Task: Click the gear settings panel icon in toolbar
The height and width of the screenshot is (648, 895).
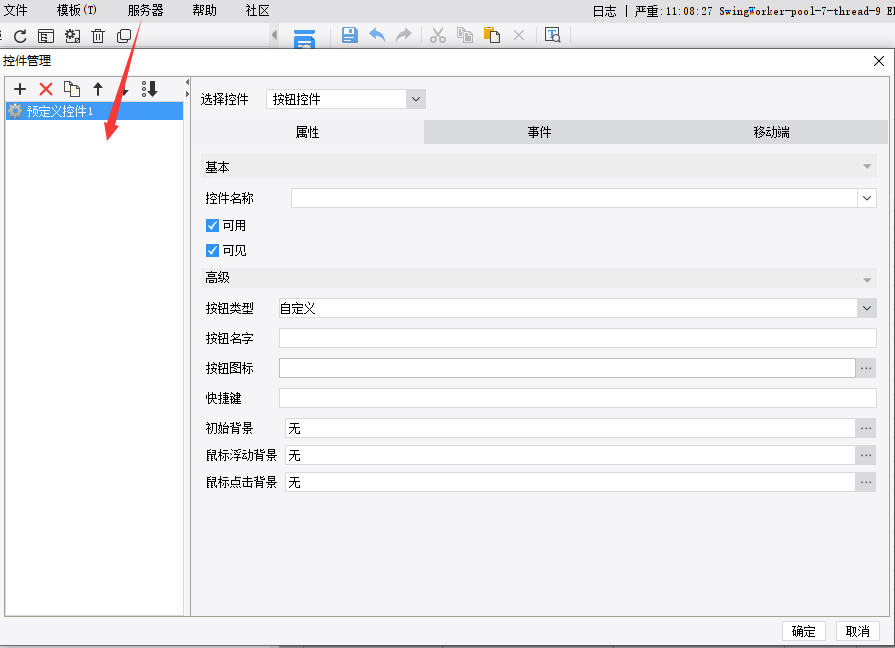Action: tap(72, 36)
